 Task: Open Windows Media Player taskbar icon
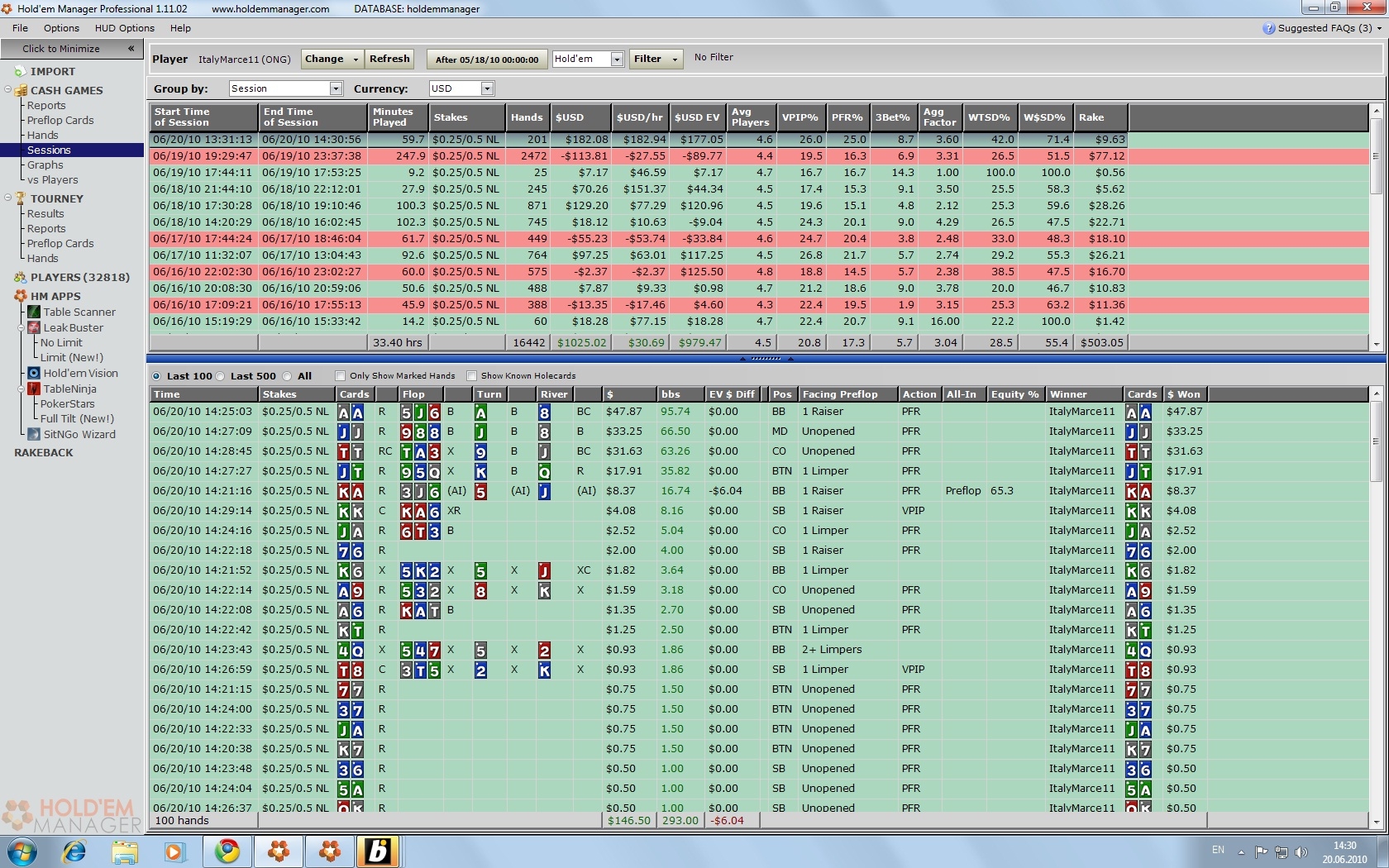174,851
